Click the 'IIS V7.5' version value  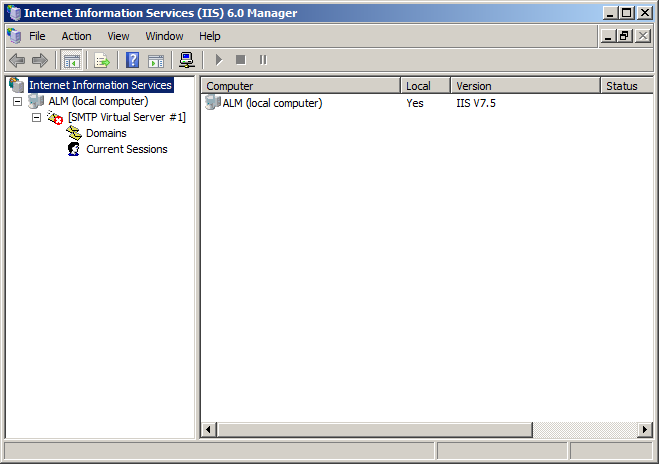[x=476, y=103]
